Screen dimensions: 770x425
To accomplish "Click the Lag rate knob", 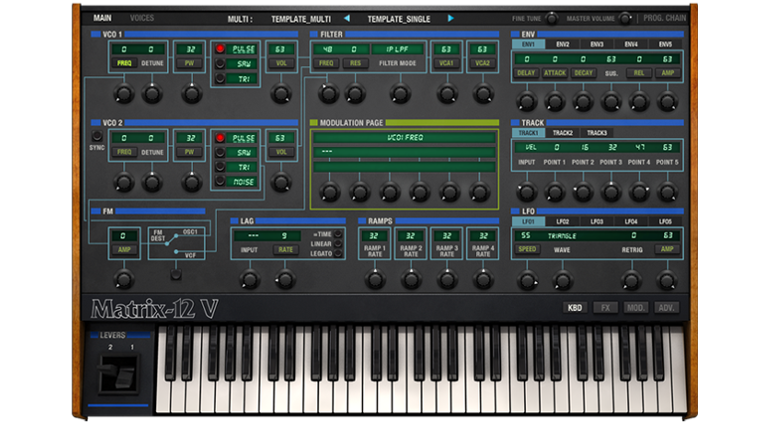I will pyautogui.click(x=285, y=280).
